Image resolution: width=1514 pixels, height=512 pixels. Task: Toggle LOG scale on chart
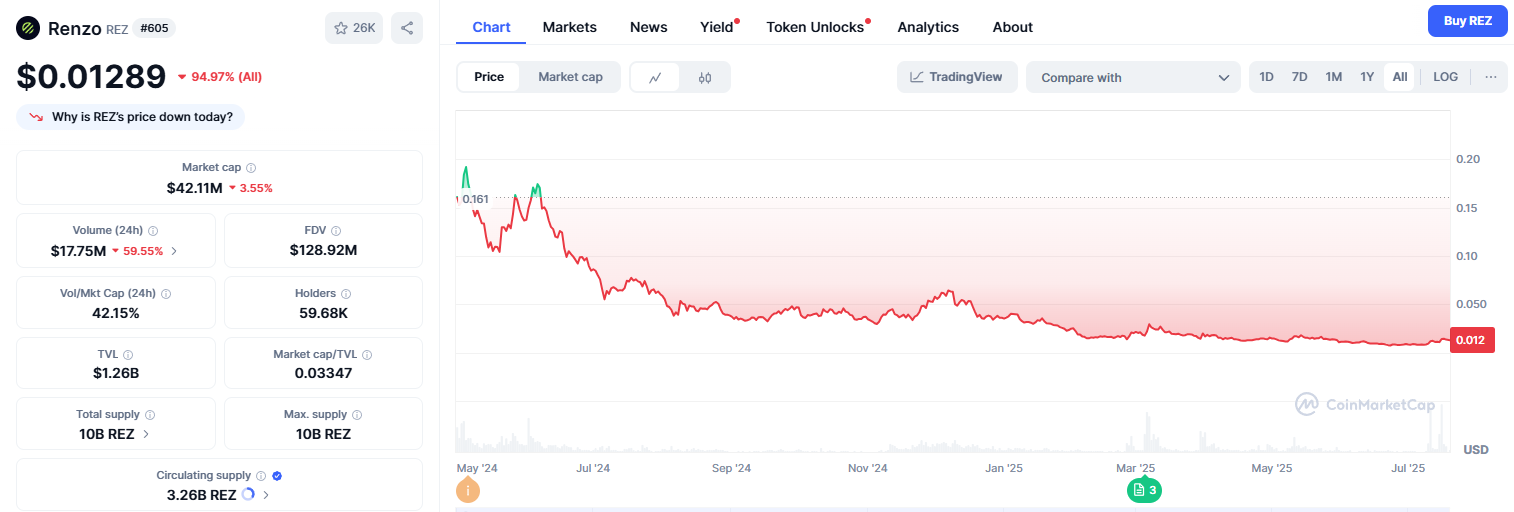click(x=1445, y=77)
